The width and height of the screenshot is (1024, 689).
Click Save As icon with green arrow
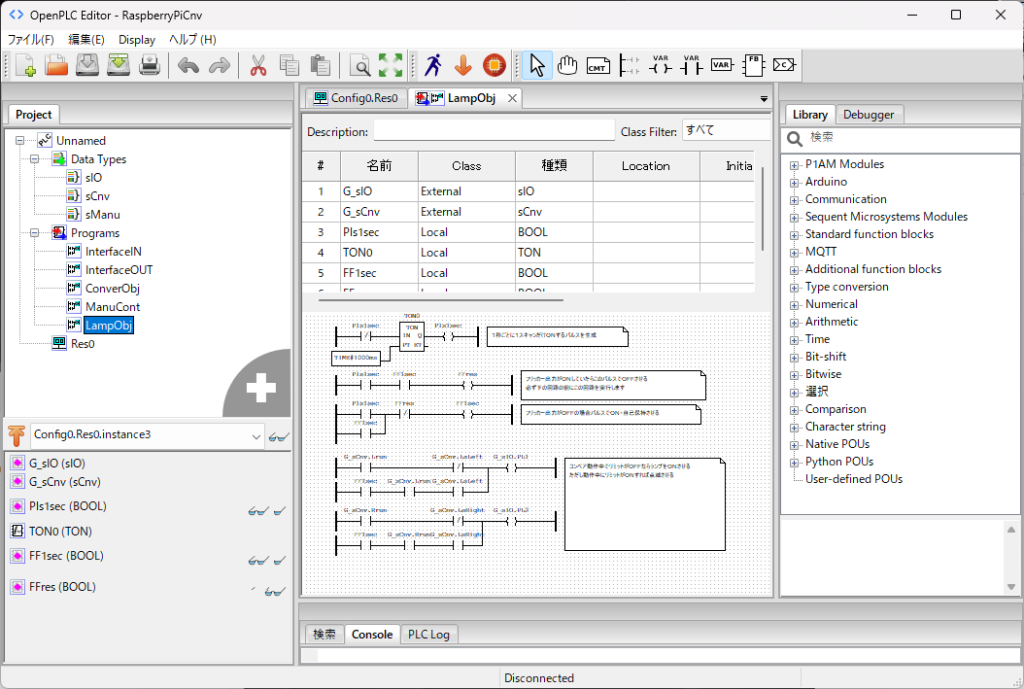coord(118,65)
